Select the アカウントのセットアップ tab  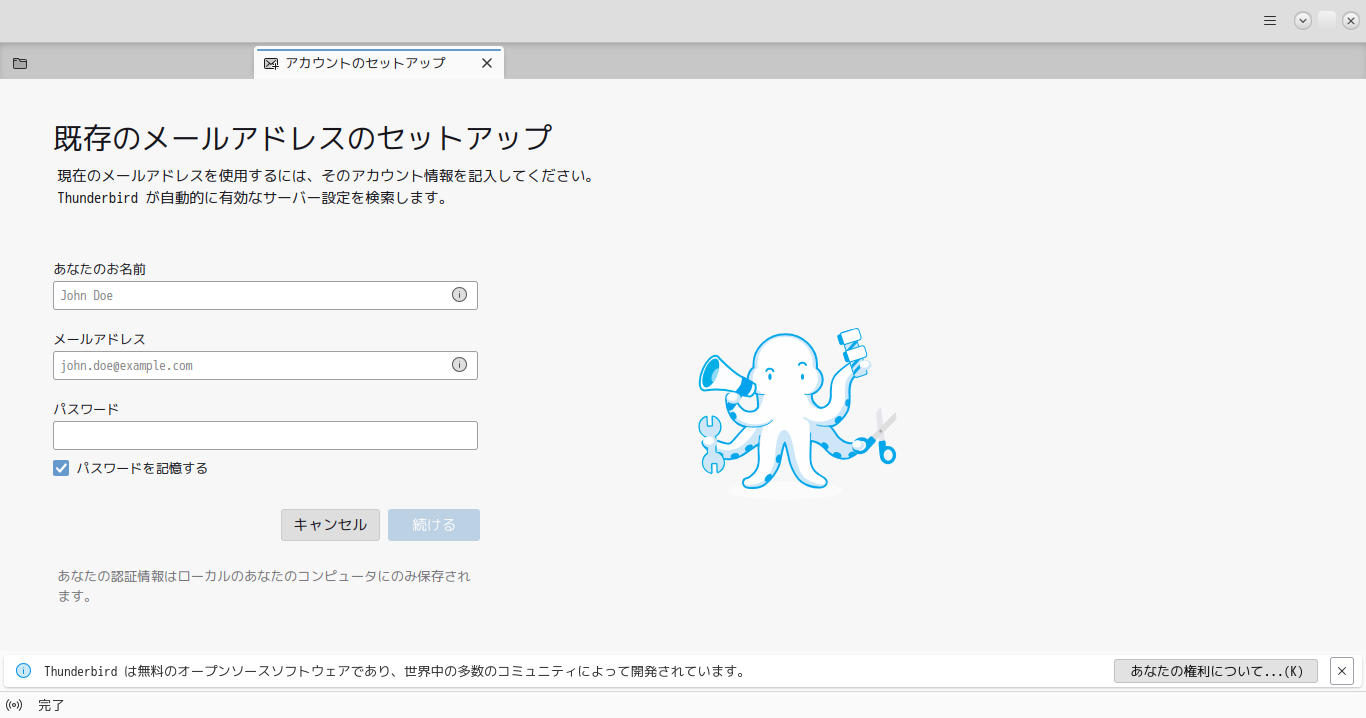pyautogui.click(x=379, y=63)
